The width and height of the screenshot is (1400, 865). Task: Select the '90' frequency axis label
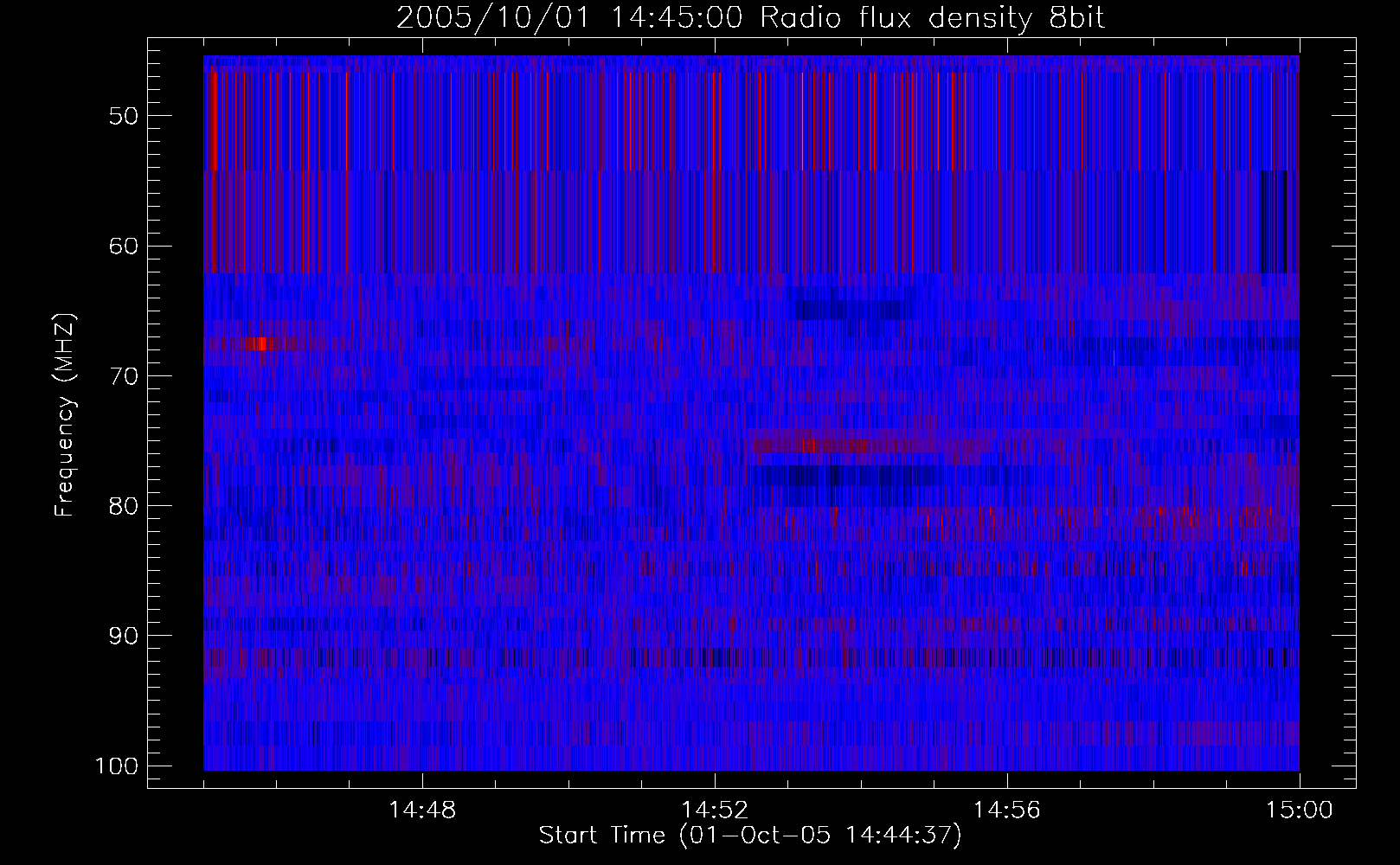[x=124, y=636]
